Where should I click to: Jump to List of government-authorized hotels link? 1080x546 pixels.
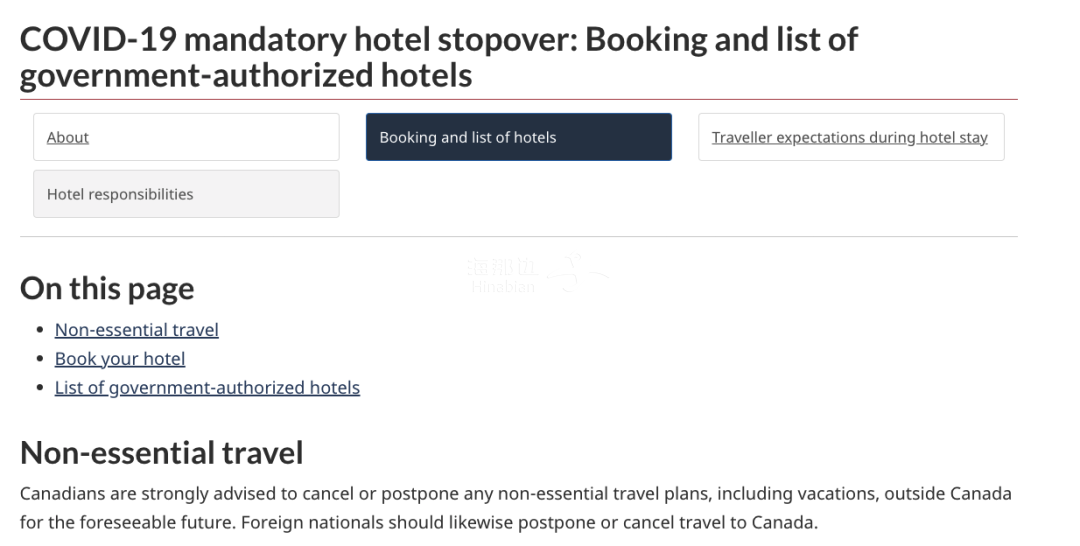[x=207, y=388]
